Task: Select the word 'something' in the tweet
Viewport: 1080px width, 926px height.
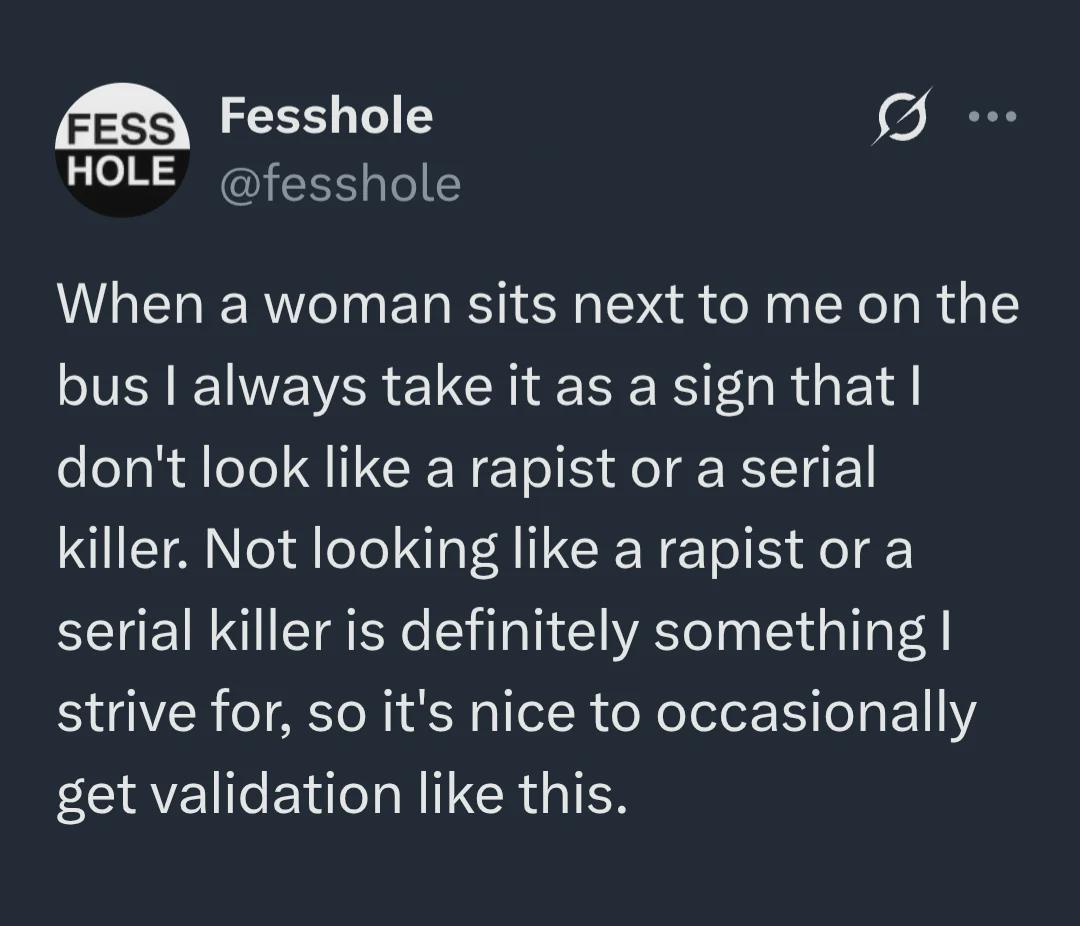Action: tap(790, 632)
